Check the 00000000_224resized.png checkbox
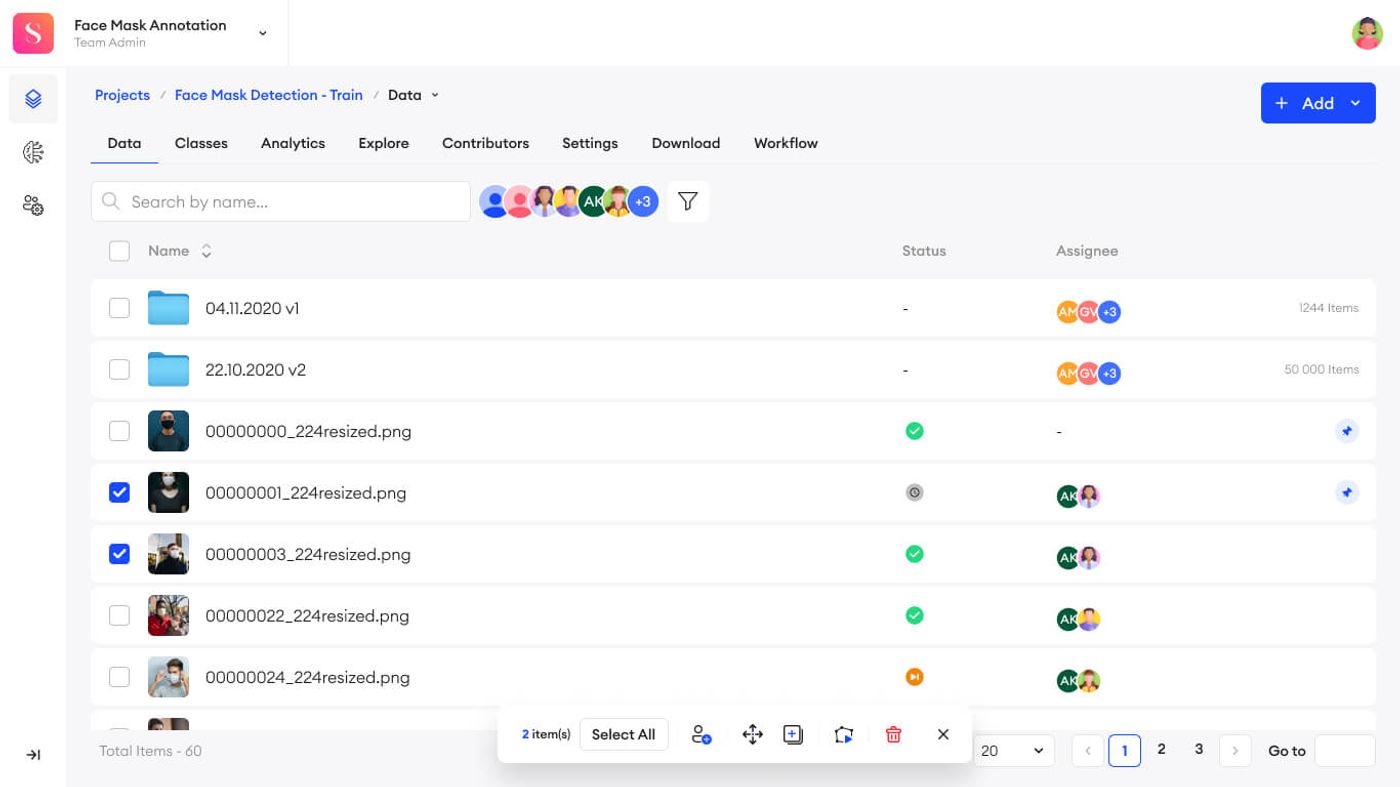The height and width of the screenshot is (787, 1400). point(119,431)
